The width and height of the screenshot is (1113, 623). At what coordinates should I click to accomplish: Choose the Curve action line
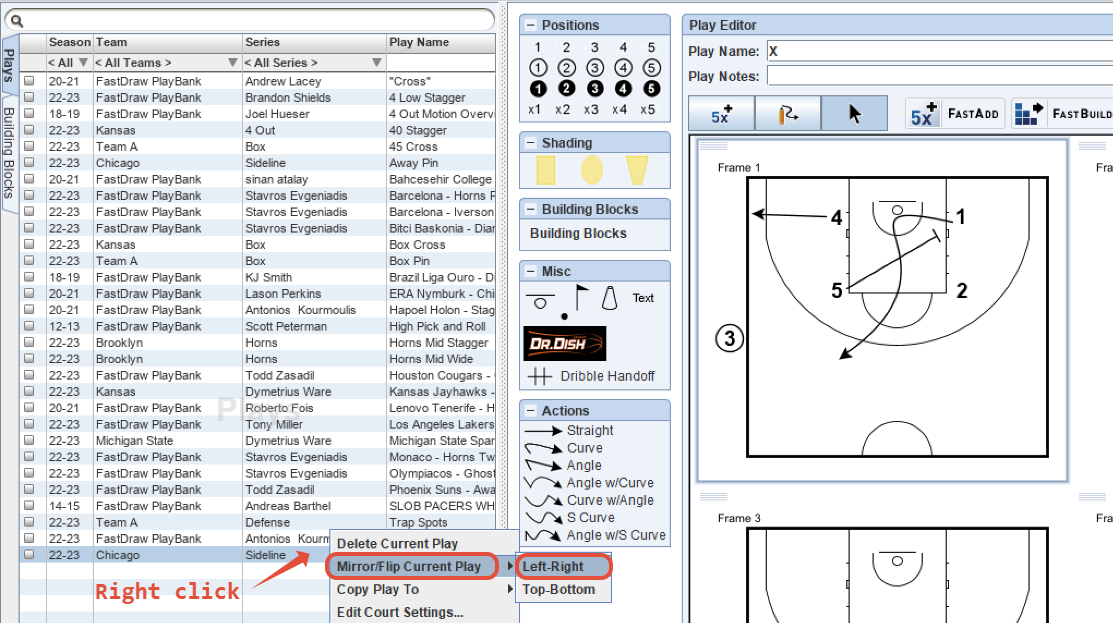pos(564,448)
